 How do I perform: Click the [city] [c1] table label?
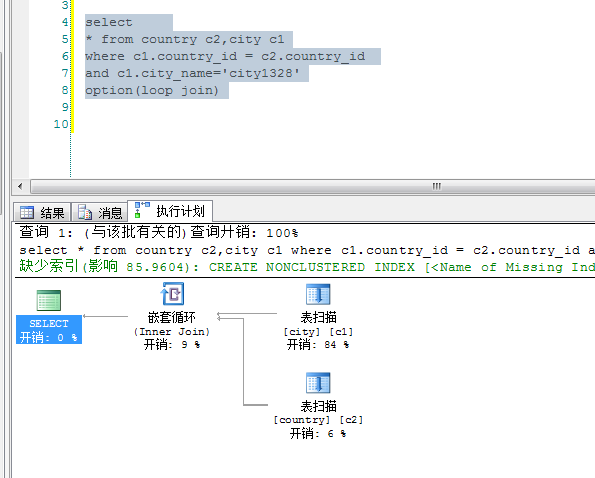[318, 332]
